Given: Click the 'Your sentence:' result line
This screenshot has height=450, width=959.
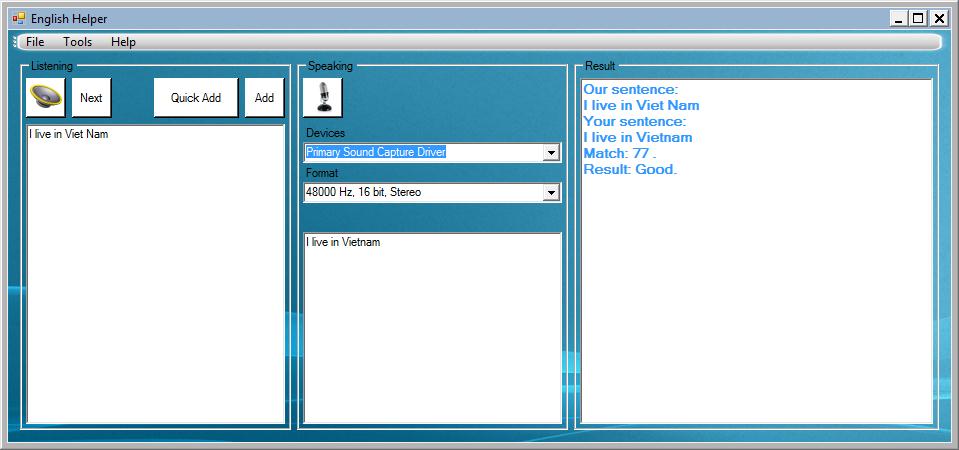Looking at the screenshot, I should coord(635,121).
